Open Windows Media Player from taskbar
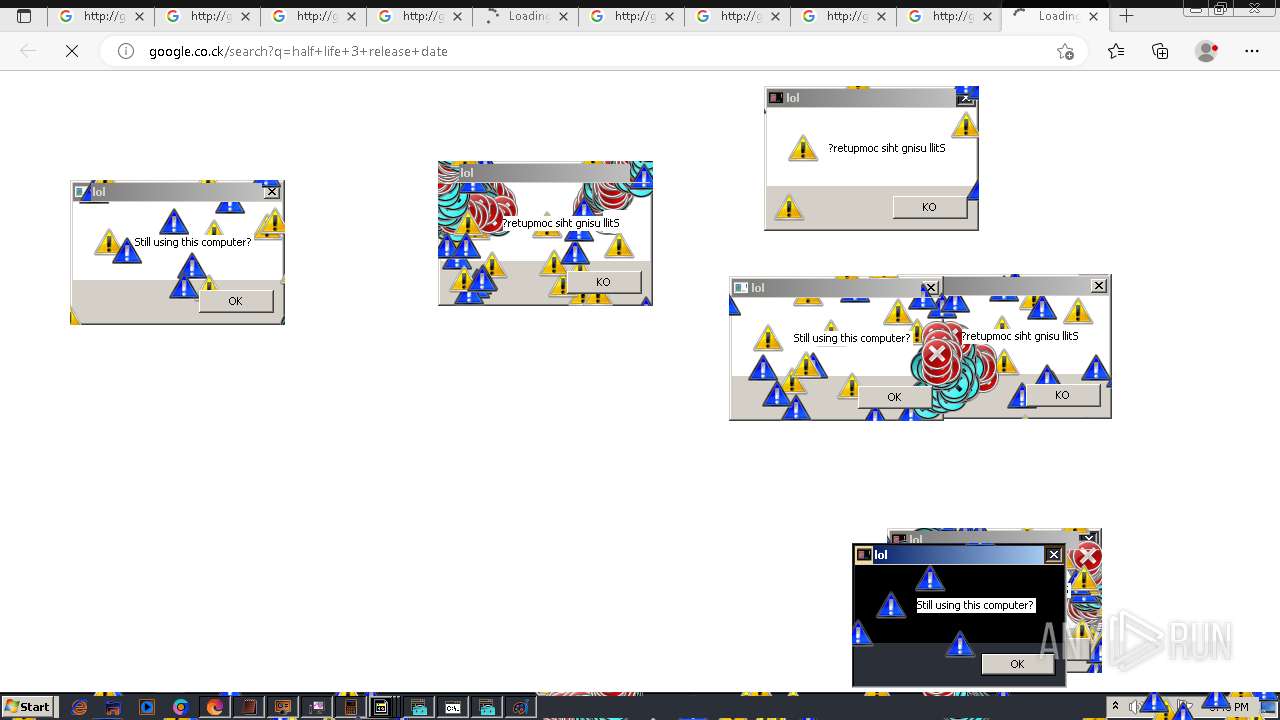 pyautogui.click(x=147, y=707)
